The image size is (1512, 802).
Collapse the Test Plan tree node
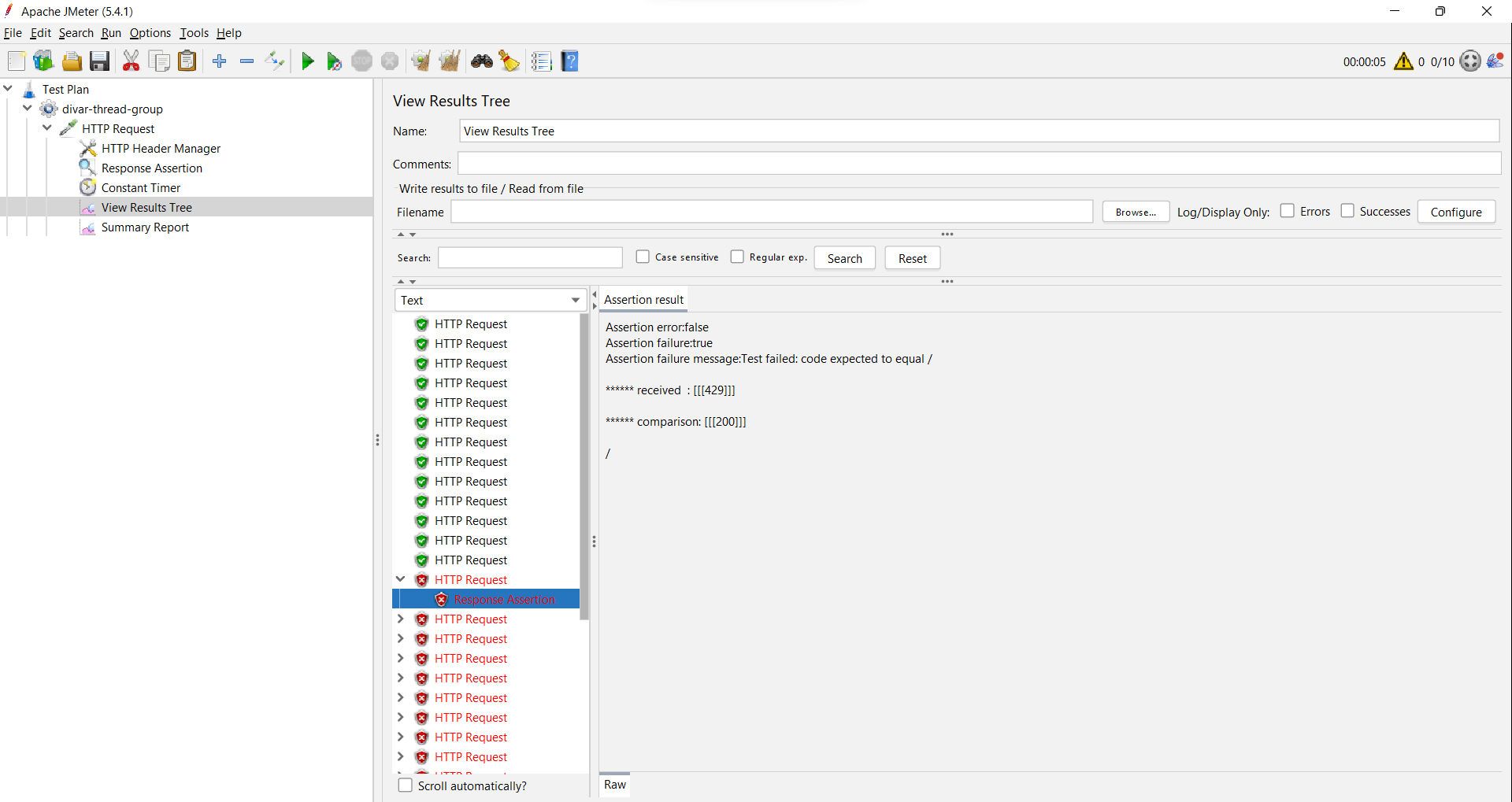click(8, 89)
